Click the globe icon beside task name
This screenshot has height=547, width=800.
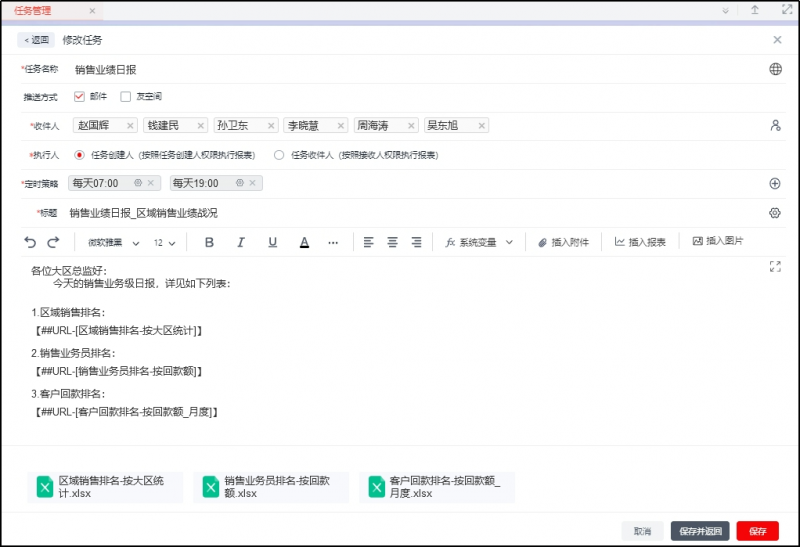click(775, 69)
